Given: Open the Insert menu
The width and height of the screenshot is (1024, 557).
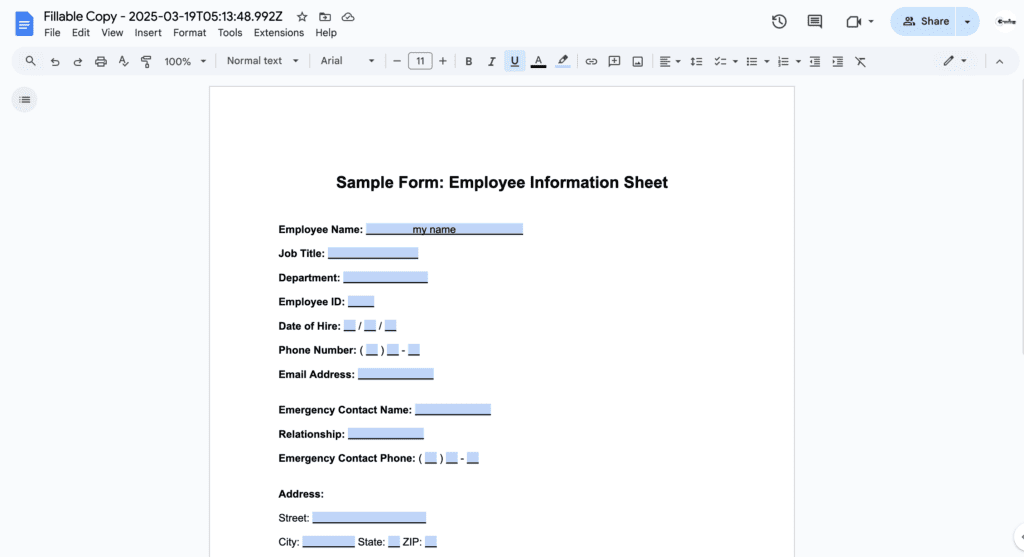Looking at the screenshot, I should [x=148, y=33].
